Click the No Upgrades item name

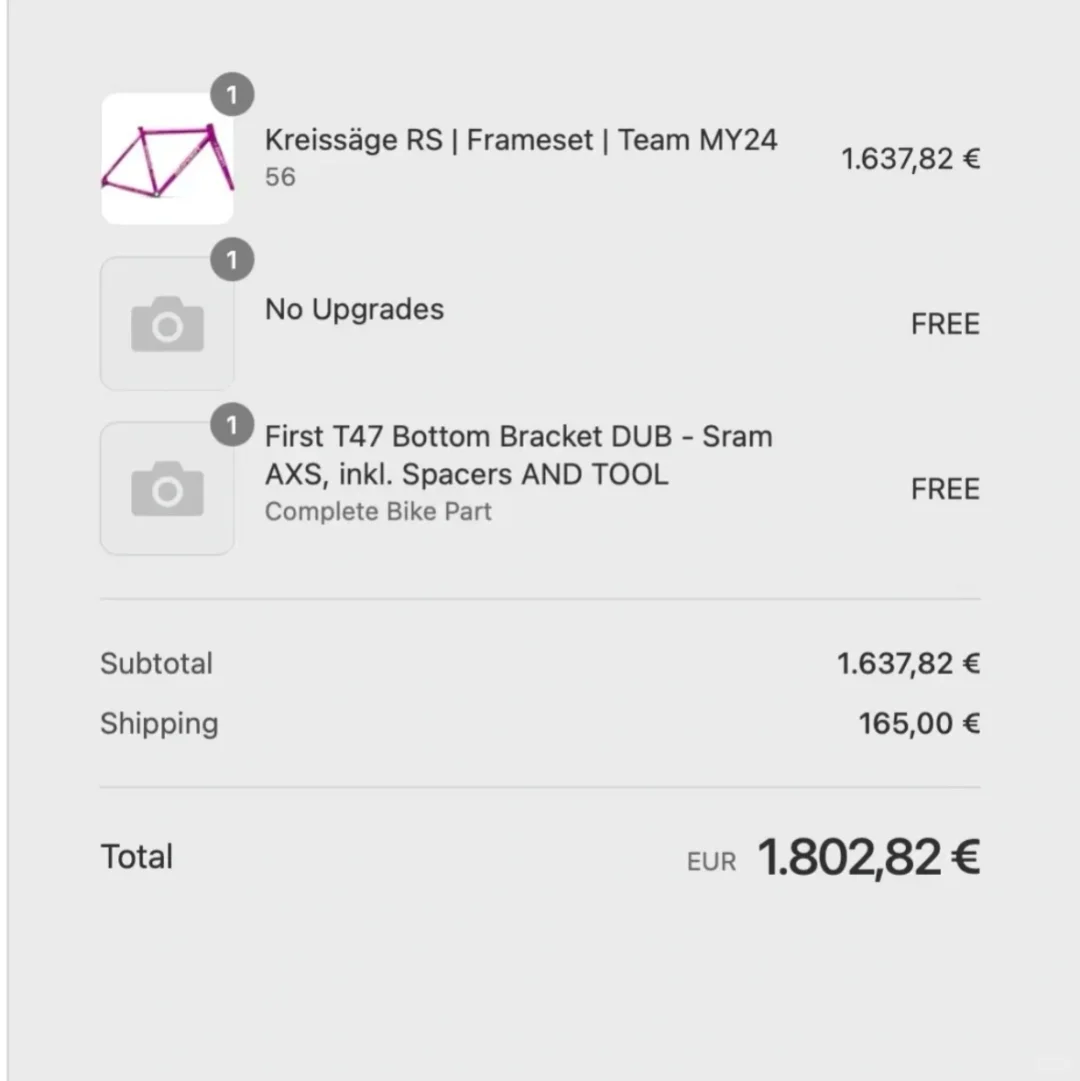point(354,309)
